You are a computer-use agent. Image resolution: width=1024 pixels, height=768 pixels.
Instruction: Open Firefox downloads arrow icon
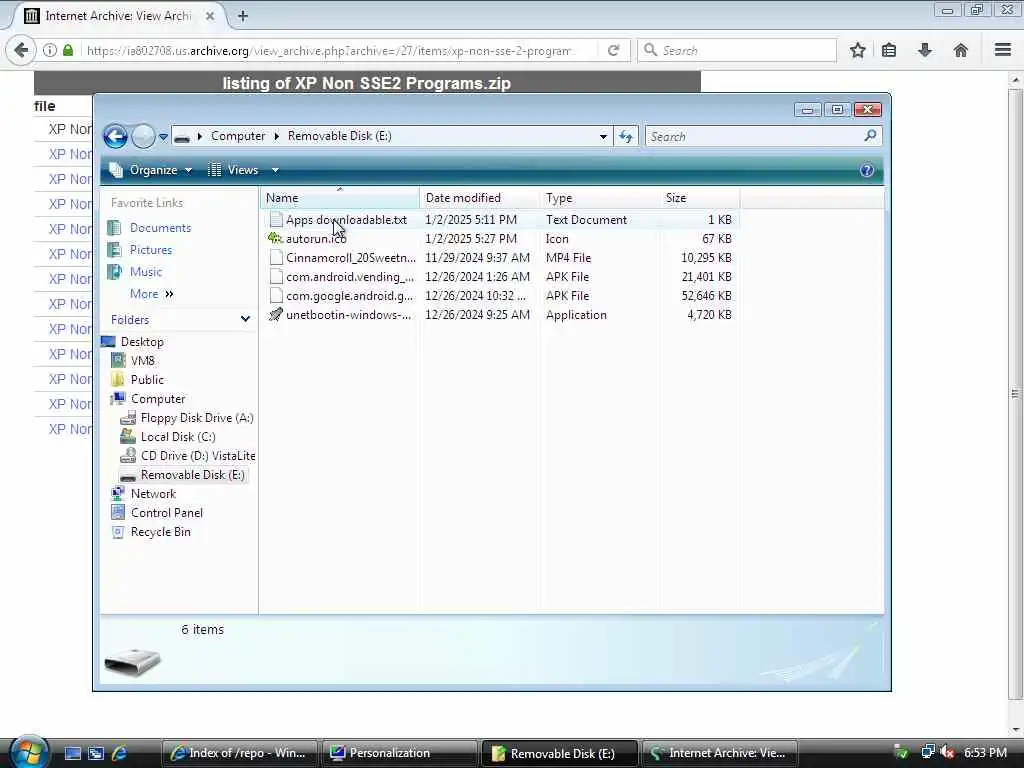point(925,50)
